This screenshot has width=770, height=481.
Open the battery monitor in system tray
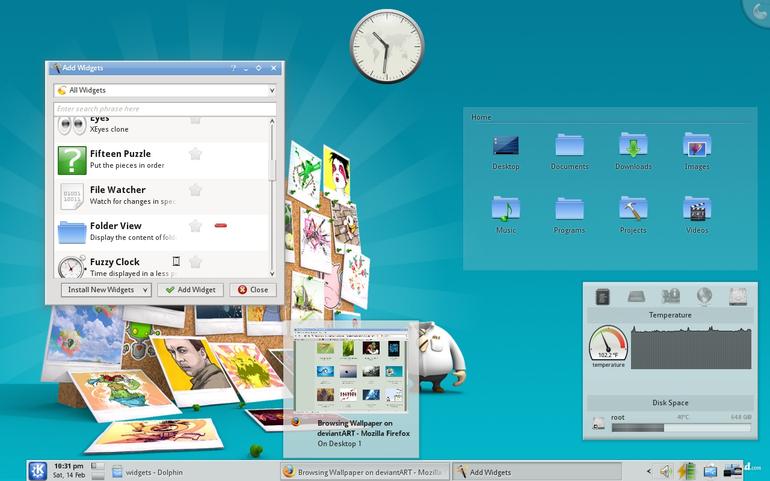tap(687, 471)
